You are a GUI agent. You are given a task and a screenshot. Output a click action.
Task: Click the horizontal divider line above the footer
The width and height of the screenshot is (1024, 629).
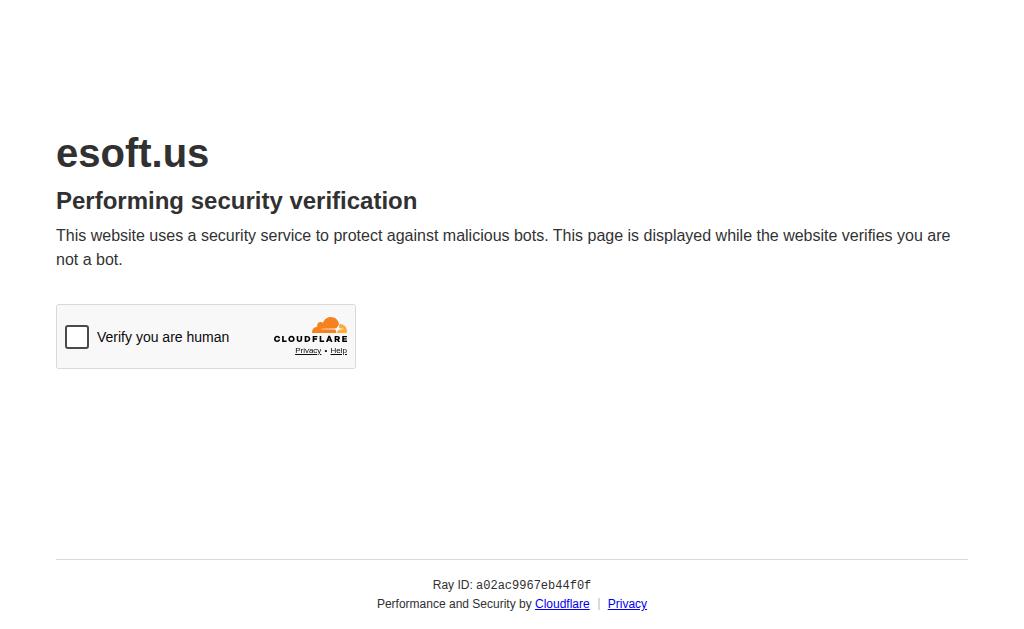(512, 559)
